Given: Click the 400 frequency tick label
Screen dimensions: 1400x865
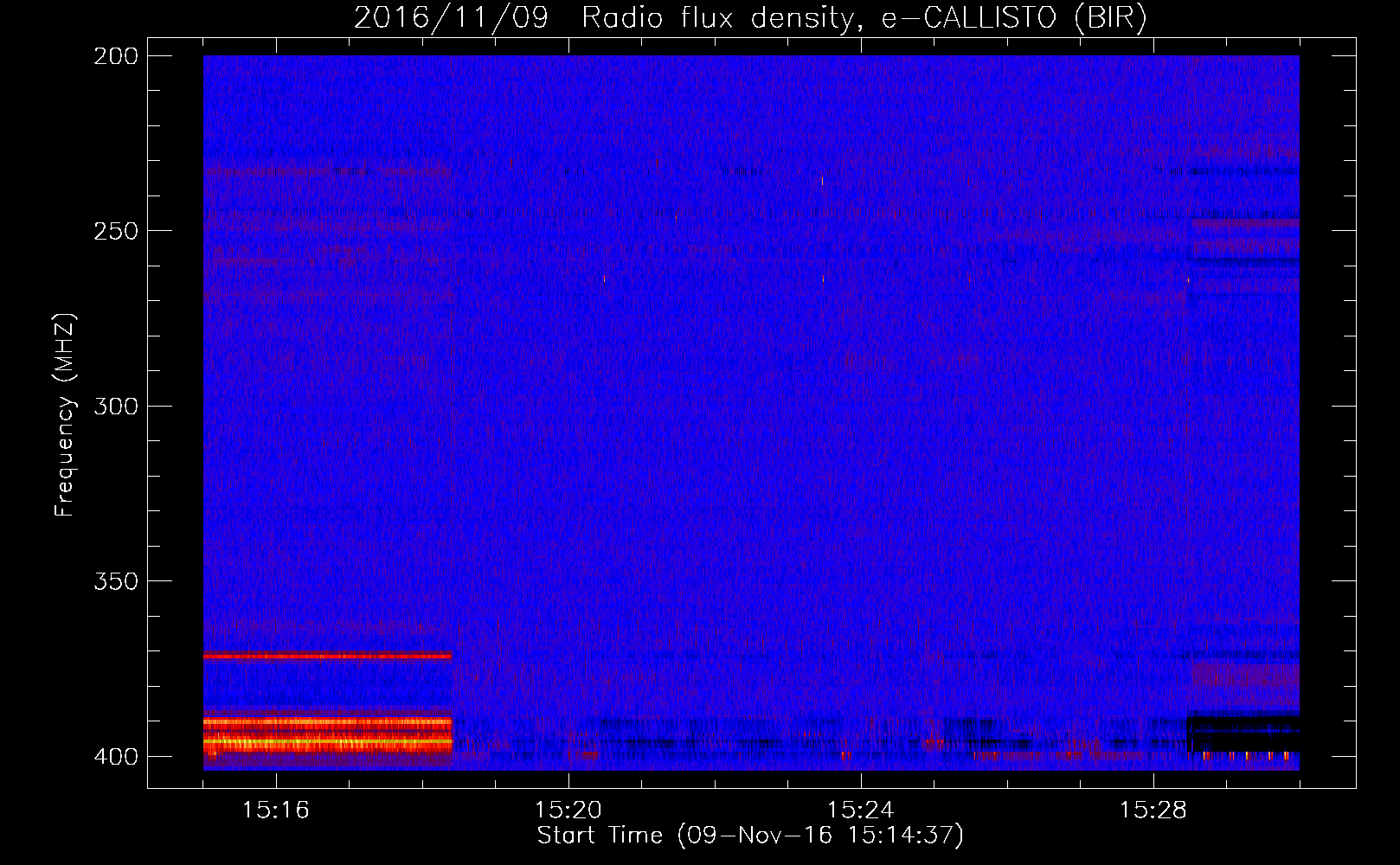Looking at the screenshot, I should coord(116,756).
